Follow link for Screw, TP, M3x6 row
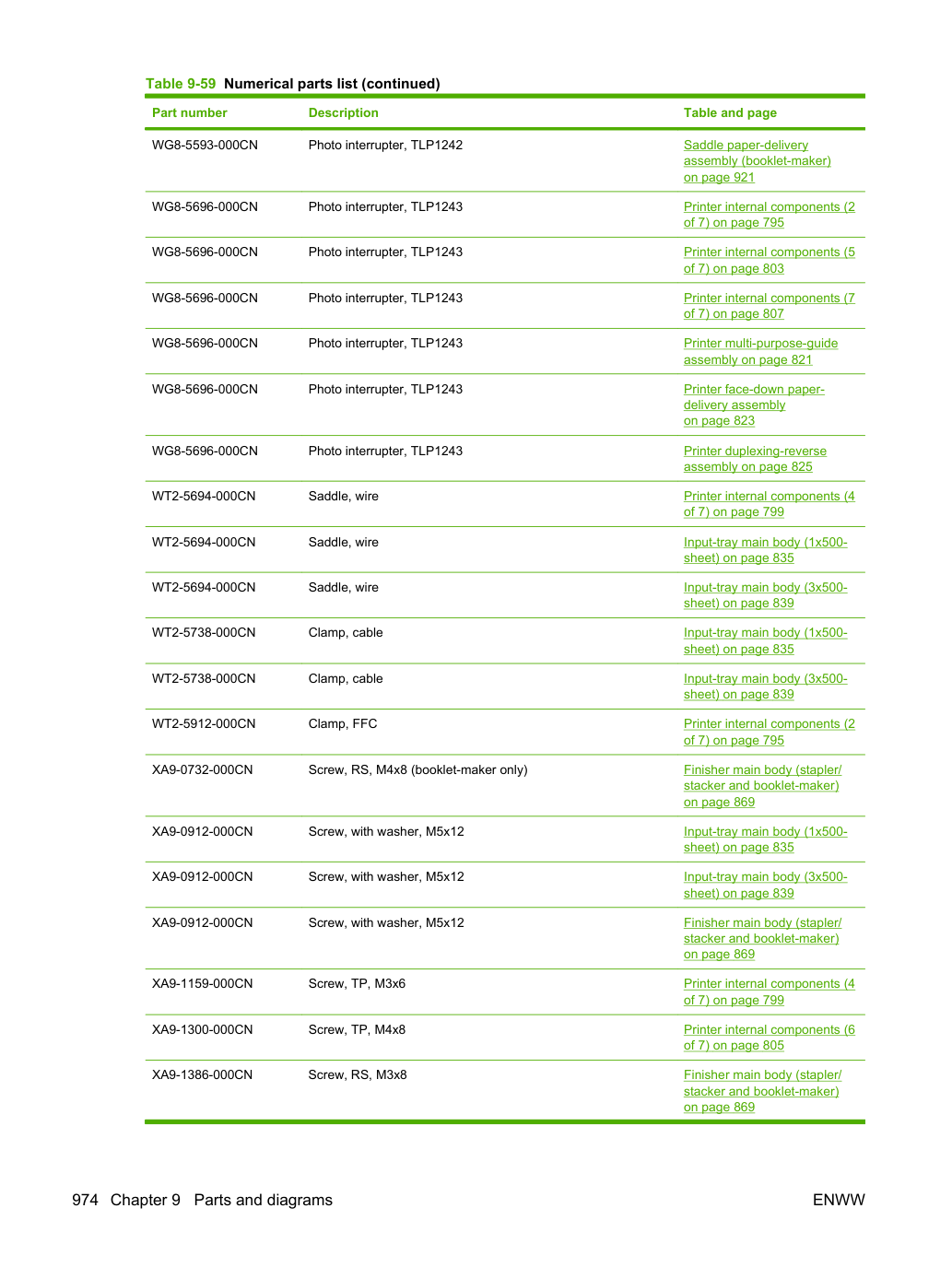This screenshot has height=1267, width=952. tap(770, 992)
